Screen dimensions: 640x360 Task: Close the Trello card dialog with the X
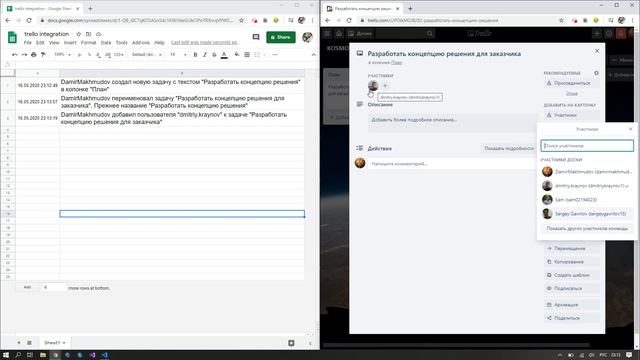(597, 51)
